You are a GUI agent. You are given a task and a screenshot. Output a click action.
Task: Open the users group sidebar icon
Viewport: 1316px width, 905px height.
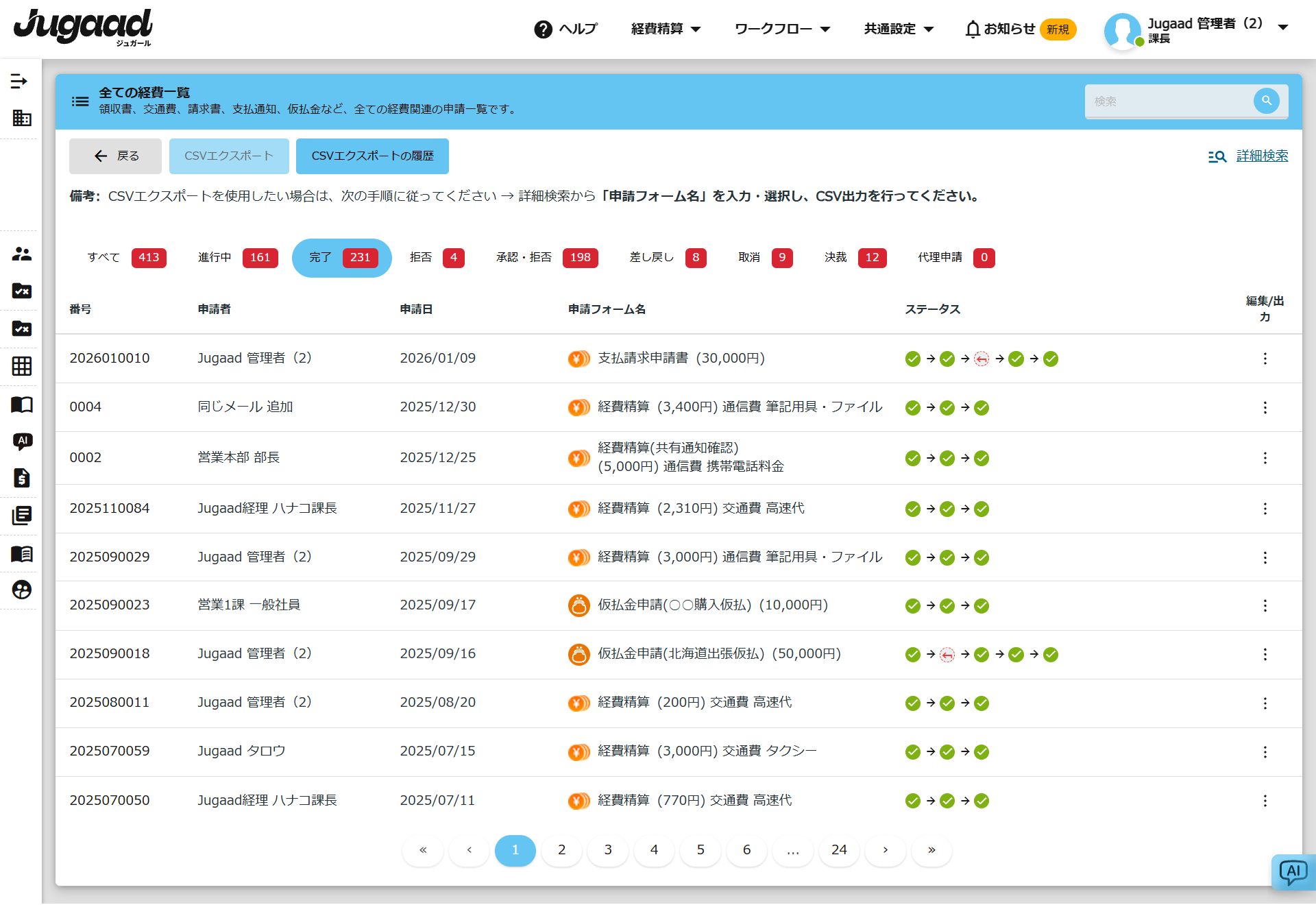(x=21, y=254)
